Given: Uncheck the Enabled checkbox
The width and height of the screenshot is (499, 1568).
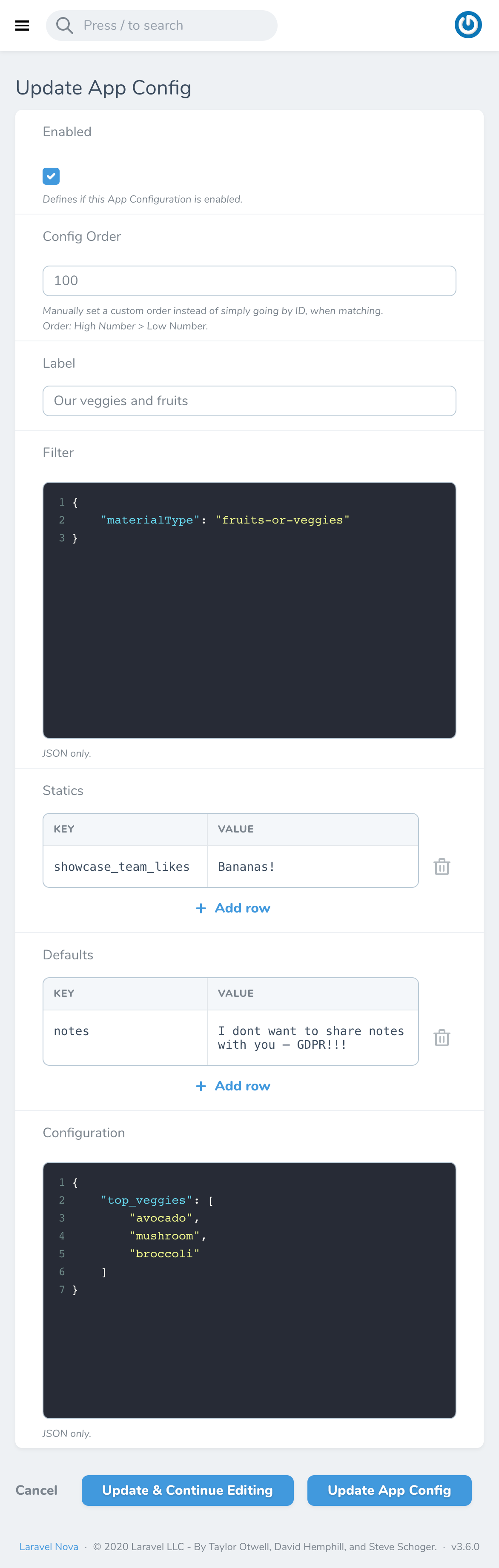Looking at the screenshot, I should click(51, 176).
